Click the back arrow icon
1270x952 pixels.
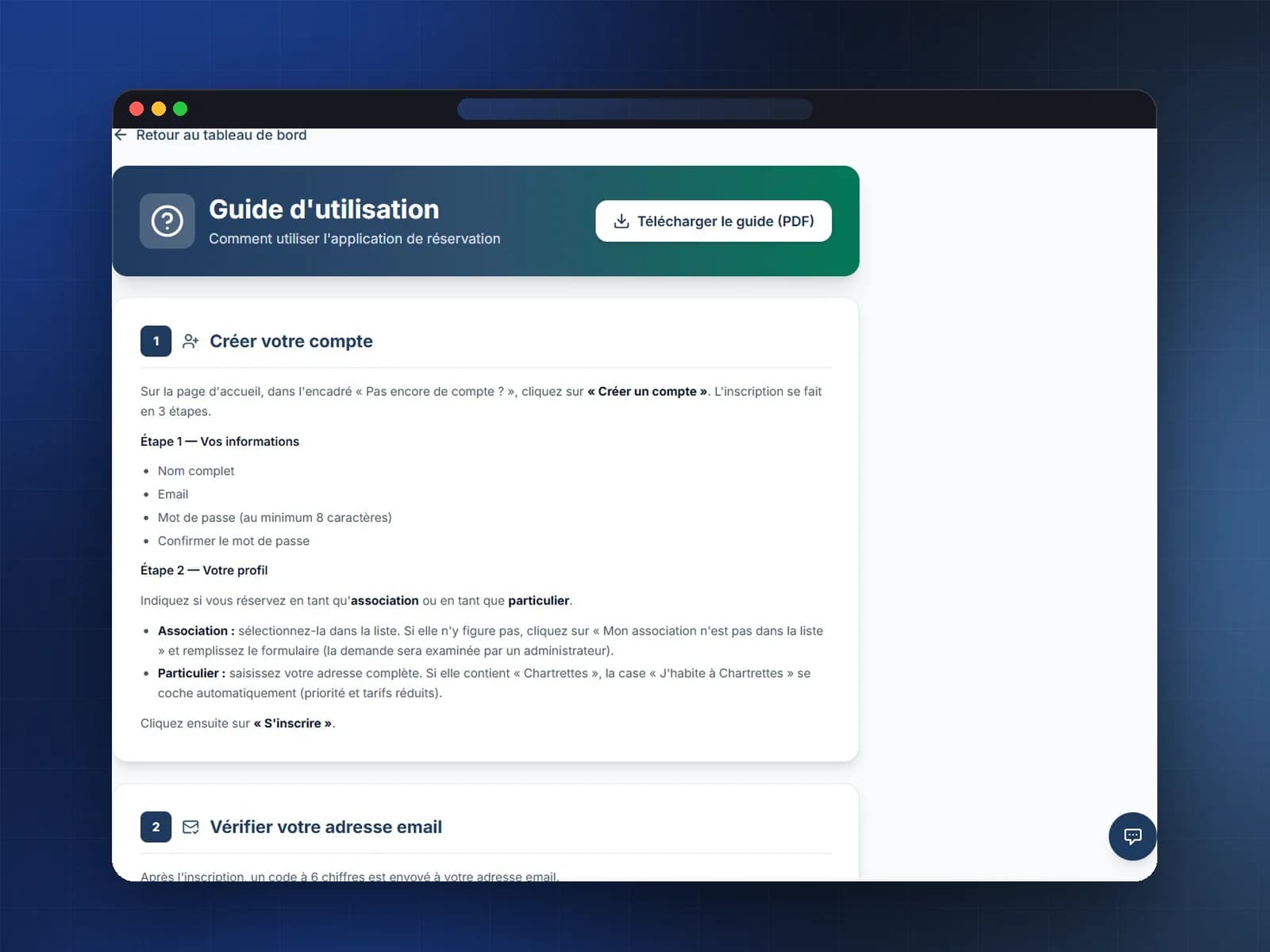(x=121, y=135)
